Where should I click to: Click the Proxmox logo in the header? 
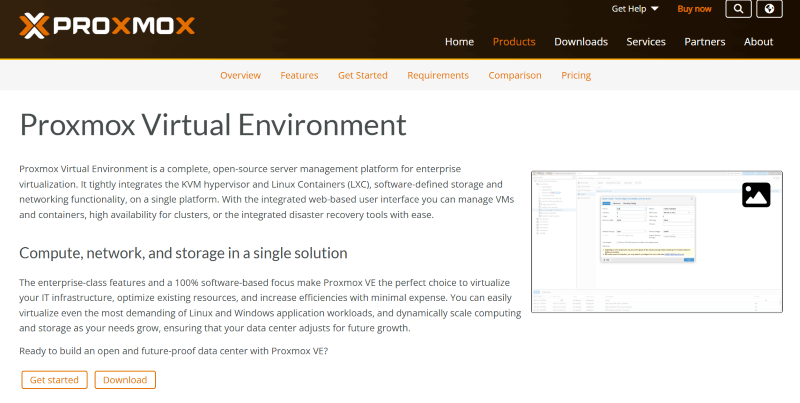pos(107,26)
